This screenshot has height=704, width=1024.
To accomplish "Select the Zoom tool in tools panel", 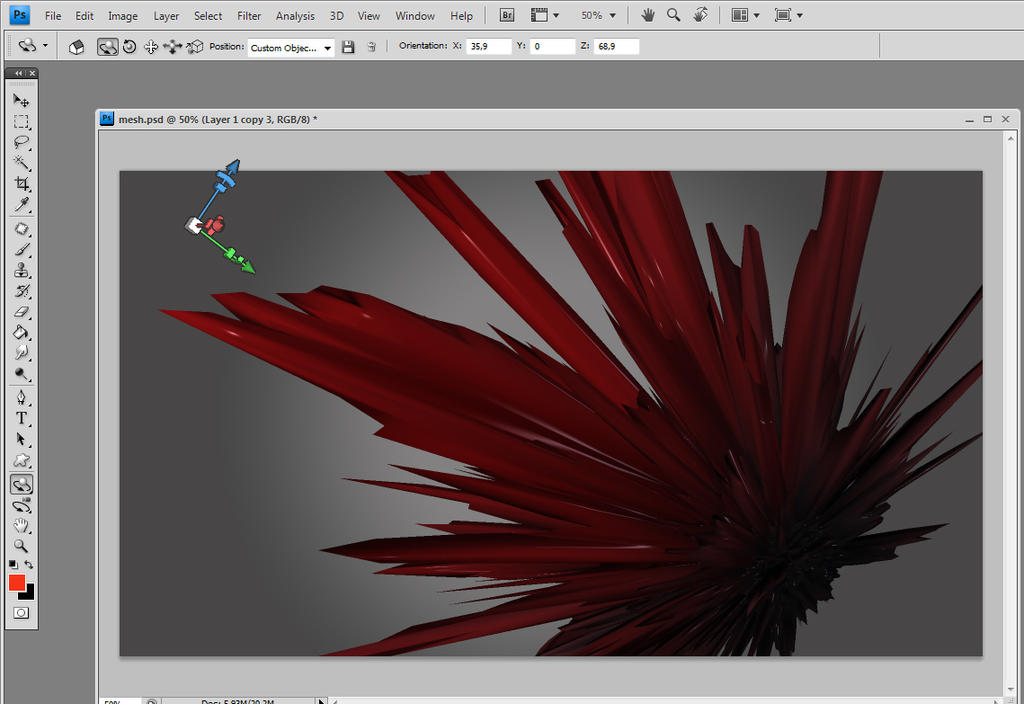I will 21,546.
